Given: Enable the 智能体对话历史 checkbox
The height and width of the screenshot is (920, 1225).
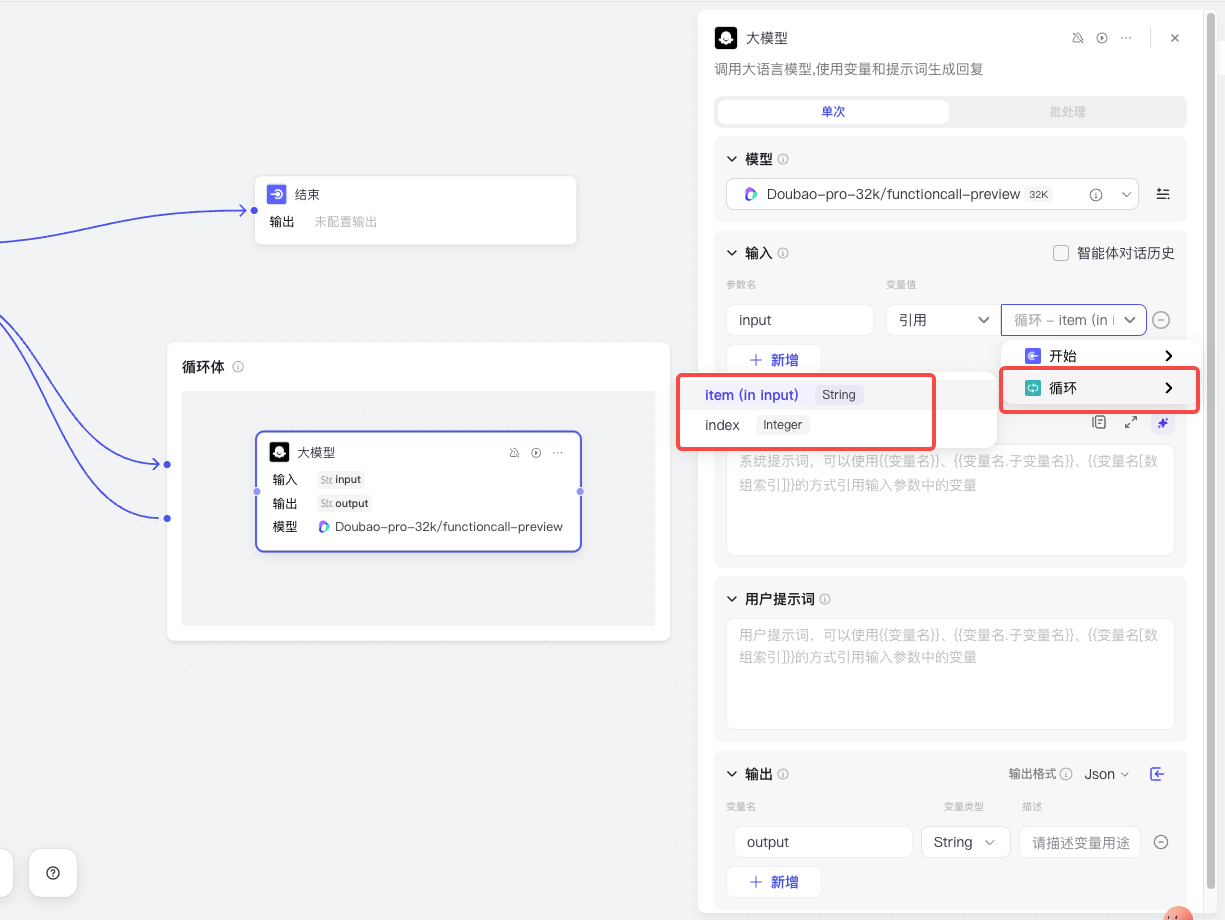Looking at the screenshot, I should click(1061, 253).
